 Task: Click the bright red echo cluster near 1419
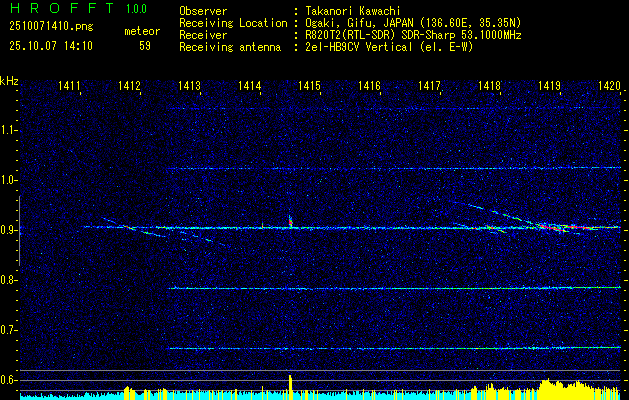coord(552,227)
